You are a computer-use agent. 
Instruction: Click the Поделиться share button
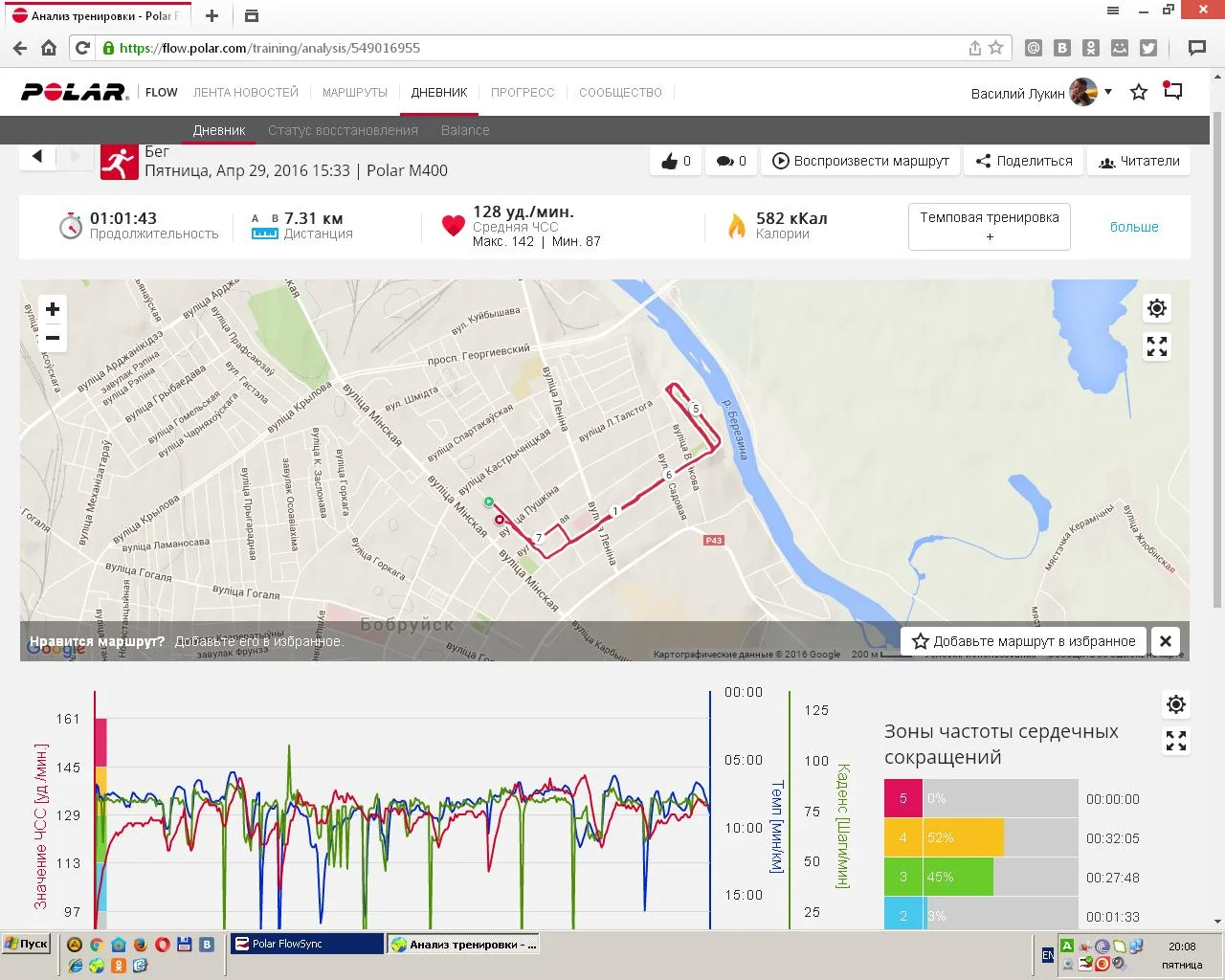coord(1024,161)
